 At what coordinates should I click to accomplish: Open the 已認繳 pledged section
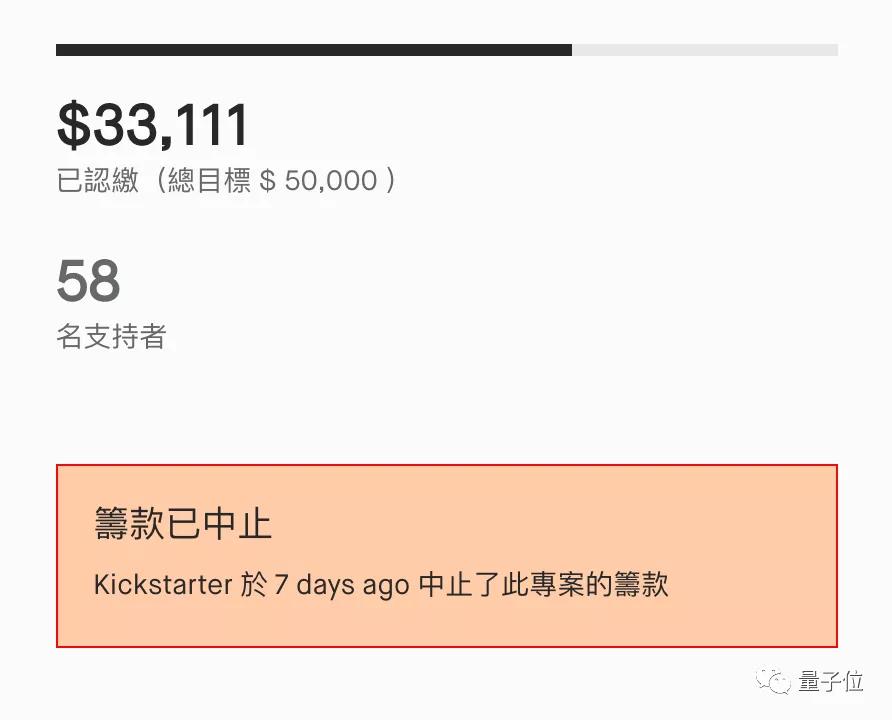point(98,181)
